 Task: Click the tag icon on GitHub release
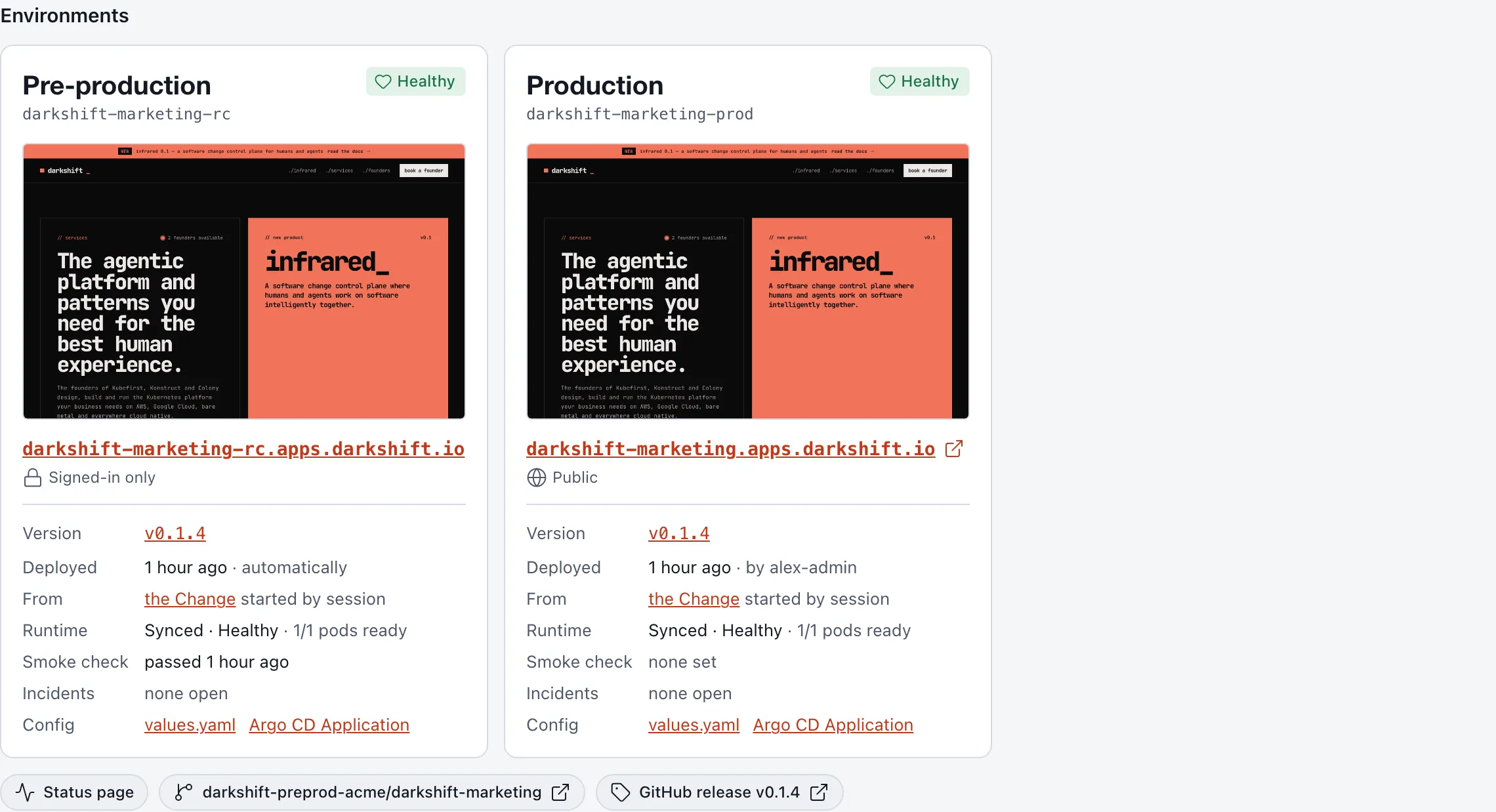click(620, 792)
